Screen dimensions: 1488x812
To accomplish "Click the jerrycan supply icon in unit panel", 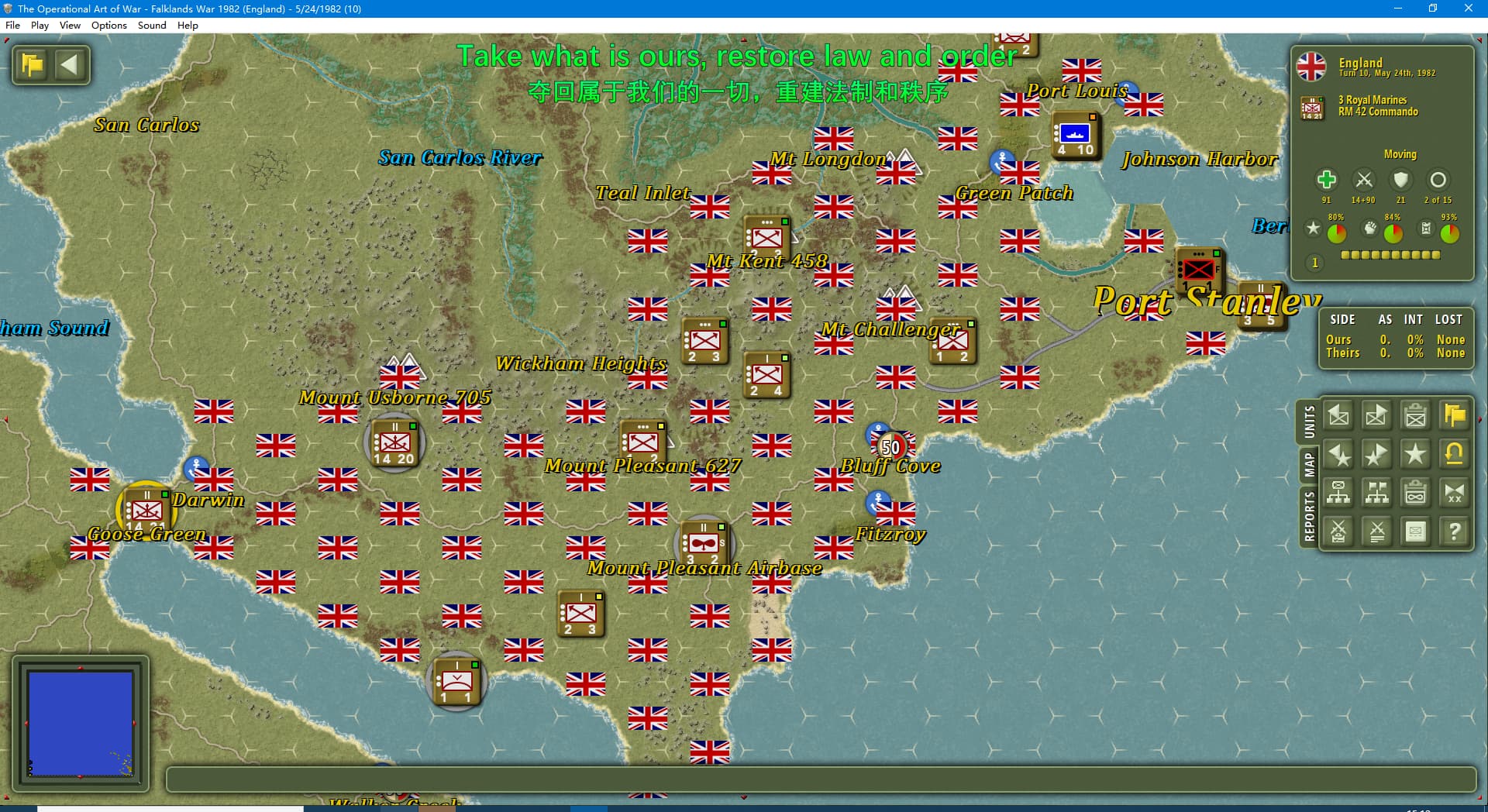I will (1426, 228).
